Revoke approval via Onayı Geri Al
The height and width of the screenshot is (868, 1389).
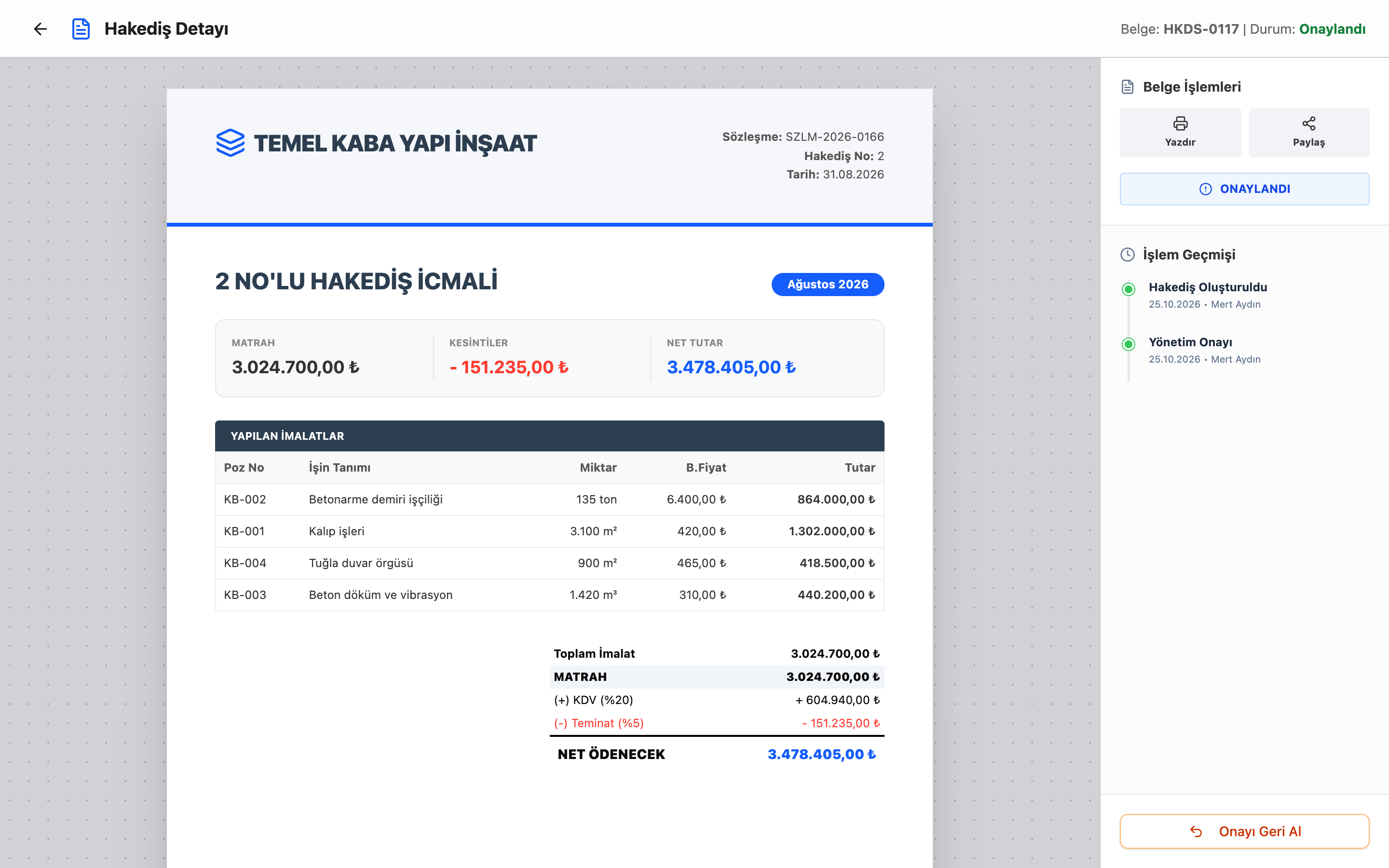(1244, 831)
